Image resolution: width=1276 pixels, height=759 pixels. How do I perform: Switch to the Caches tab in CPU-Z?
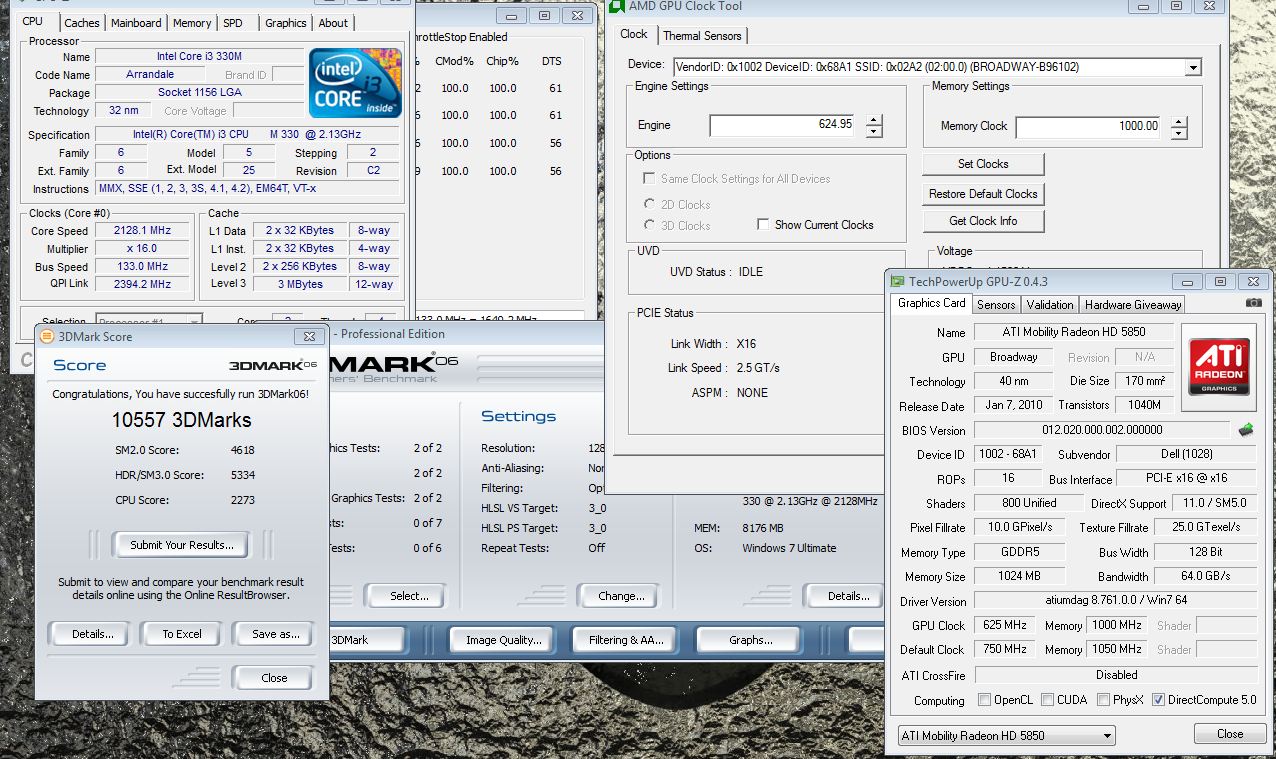[82, 23]
